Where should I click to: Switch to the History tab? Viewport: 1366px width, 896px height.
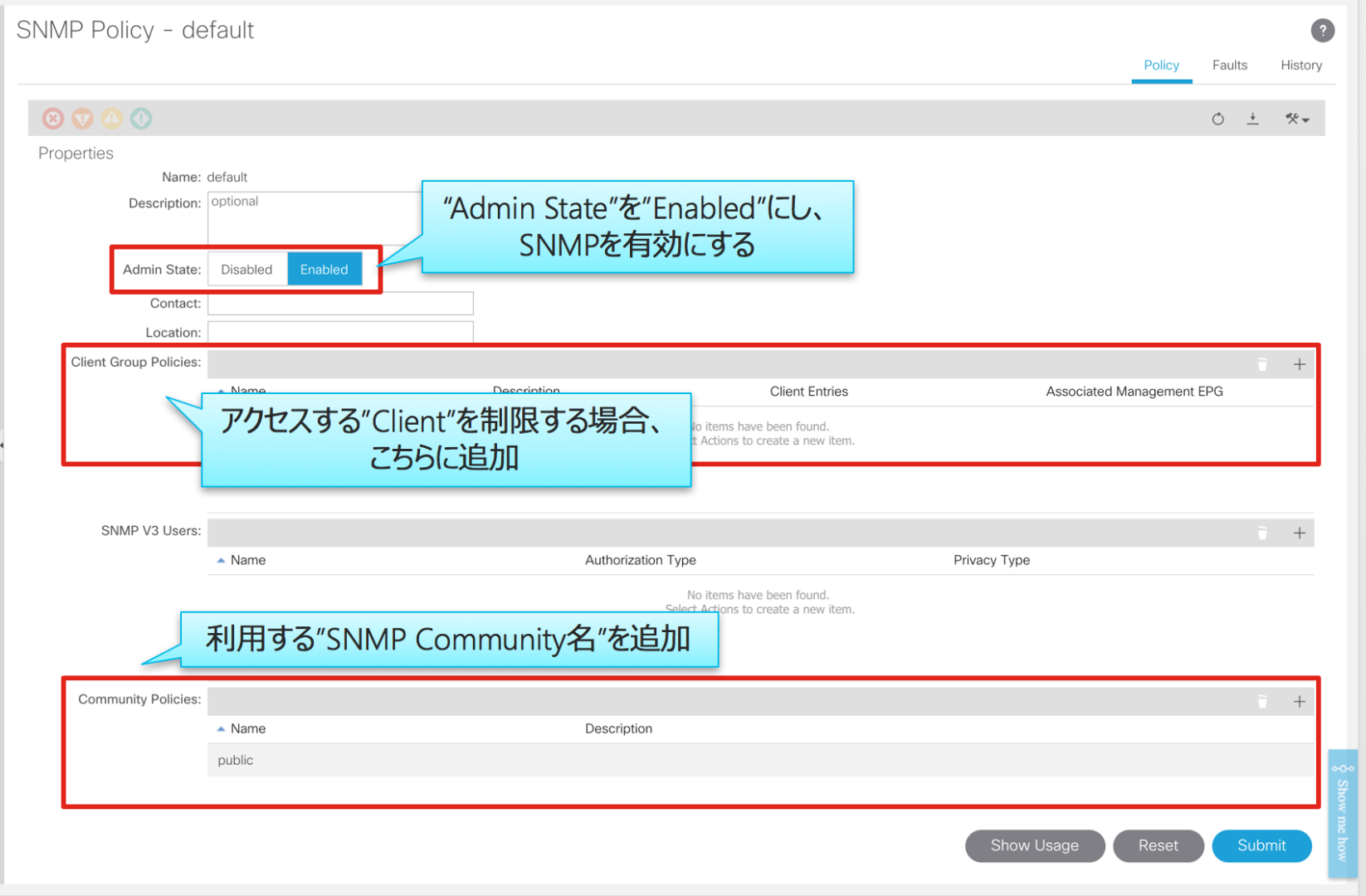(1300, 65)
